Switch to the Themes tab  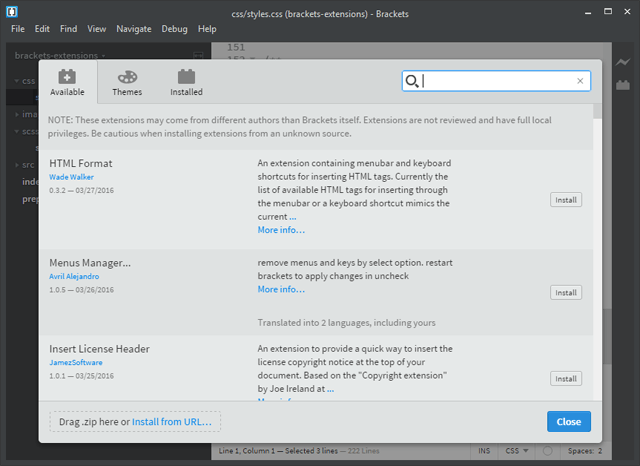(x=127, y=82)
